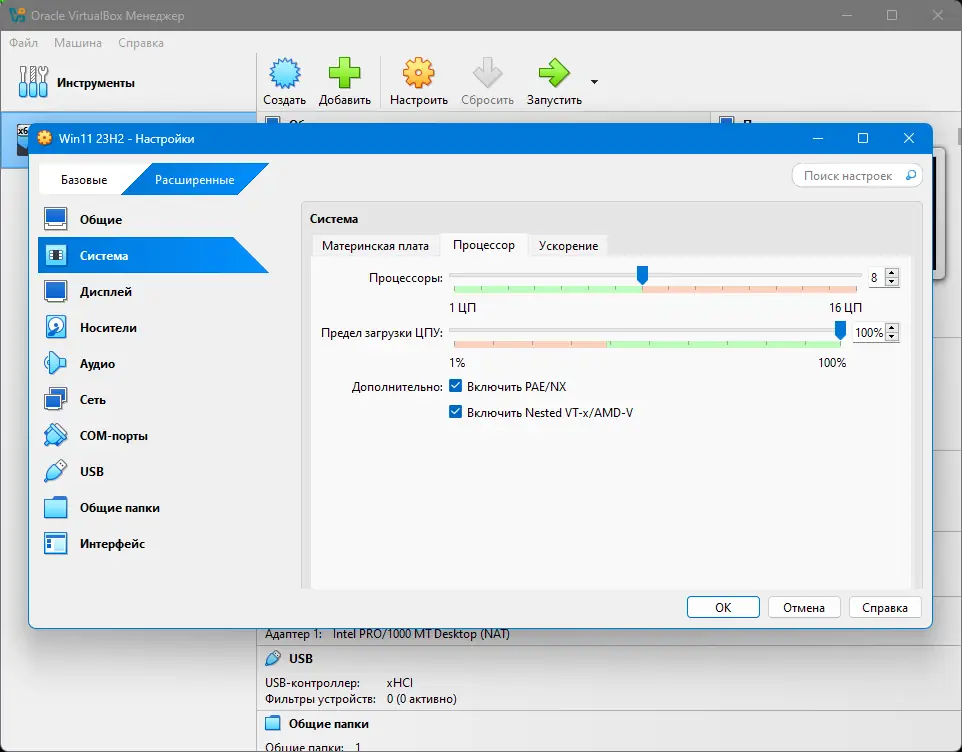The width and height of the screenshot is (962, 752).
Task: Decrease CPU execution cap with down arrow
Action: (892, 337)
